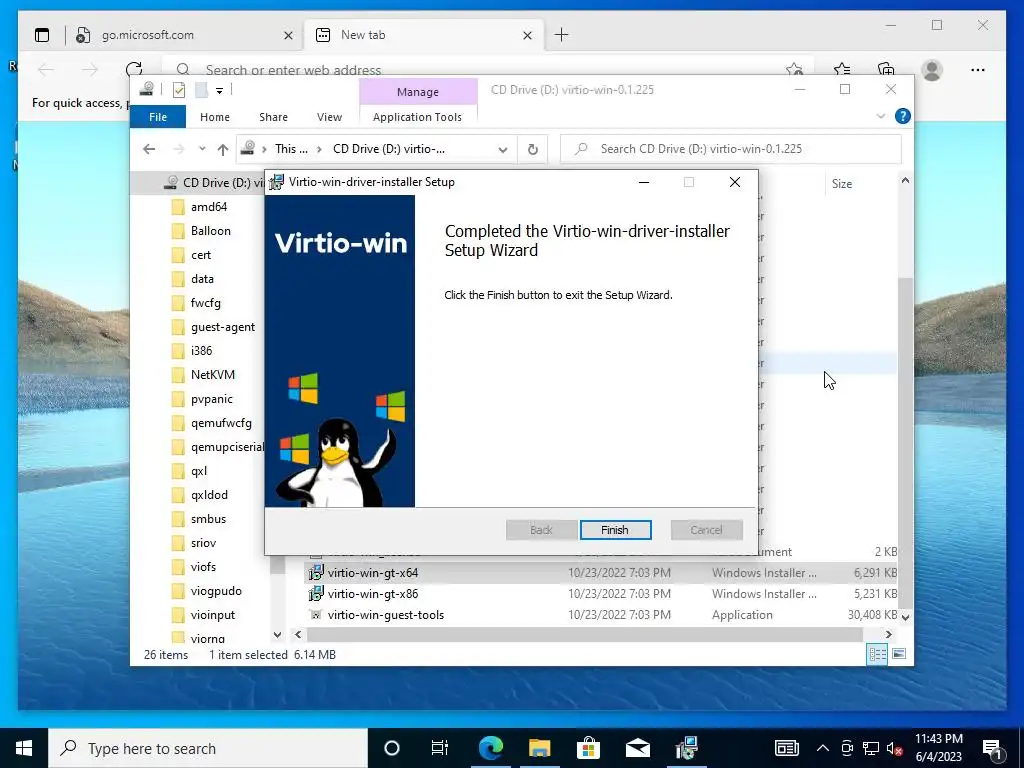The height and width of the screenshot is (768, 1024).
Task: Open Microsoft Store from taskbar
Action: [x=588, y=748]
